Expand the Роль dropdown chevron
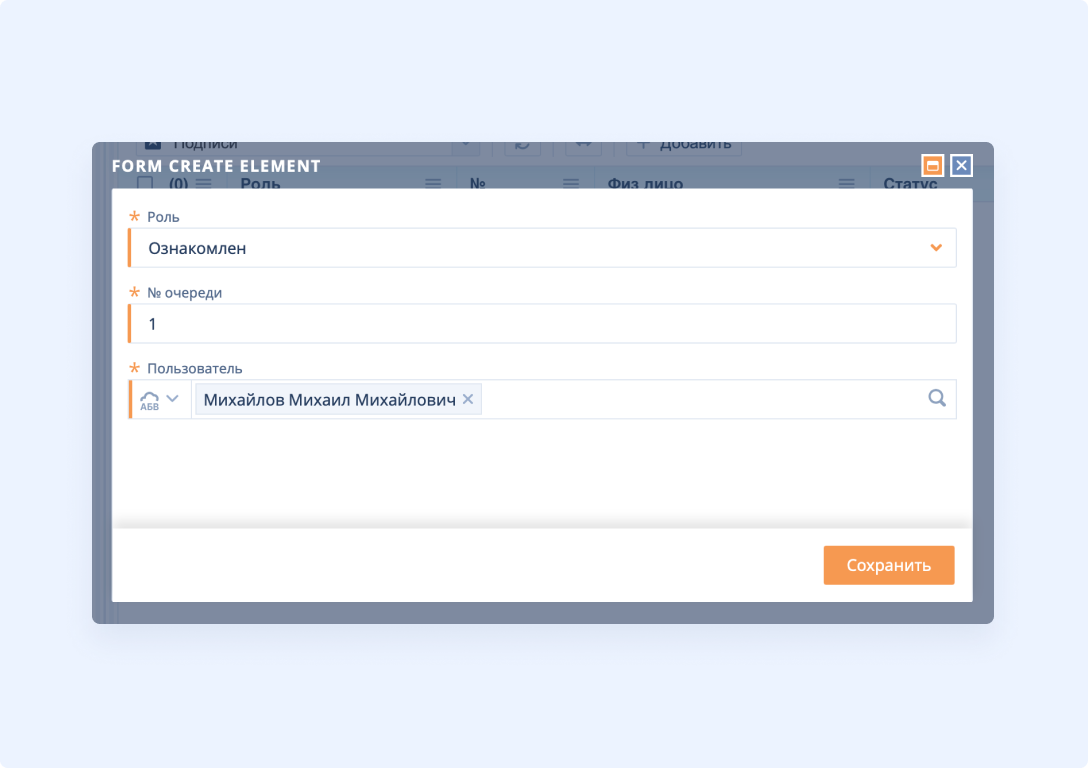The height and width of the screenshot is (768, 1088). (936, 248)
